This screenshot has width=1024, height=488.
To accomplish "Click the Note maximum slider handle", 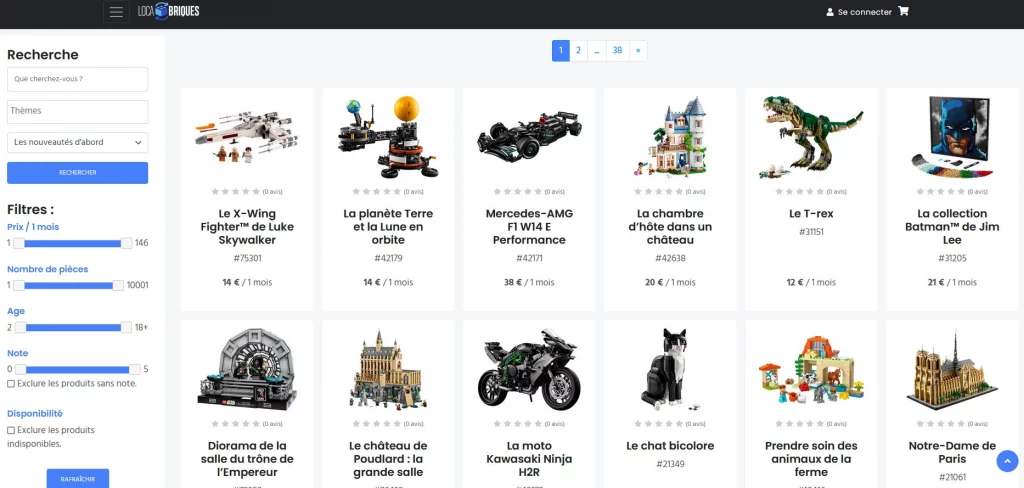I will (x=135, y=369).
